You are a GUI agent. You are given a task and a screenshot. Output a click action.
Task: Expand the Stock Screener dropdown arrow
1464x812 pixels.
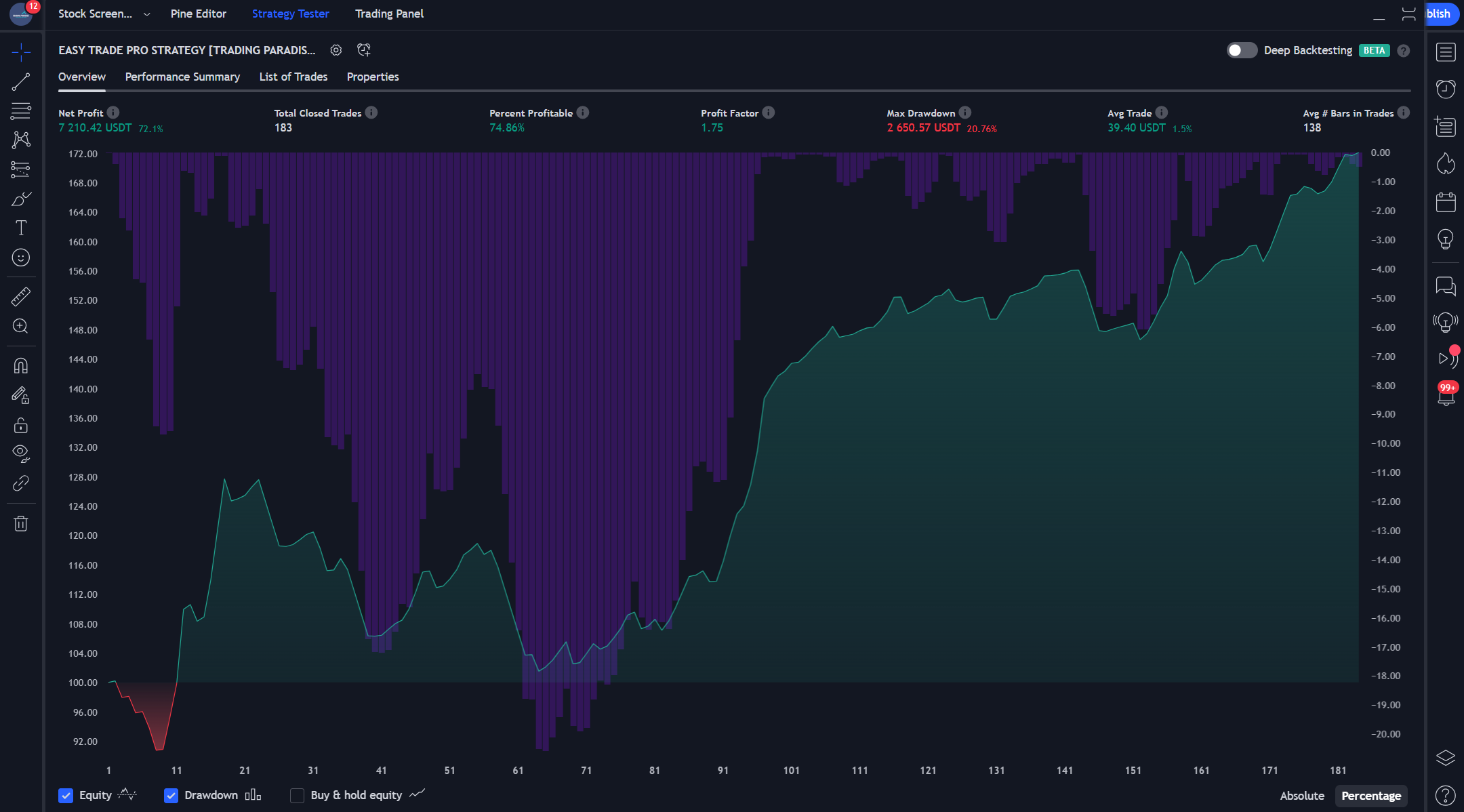146,14
